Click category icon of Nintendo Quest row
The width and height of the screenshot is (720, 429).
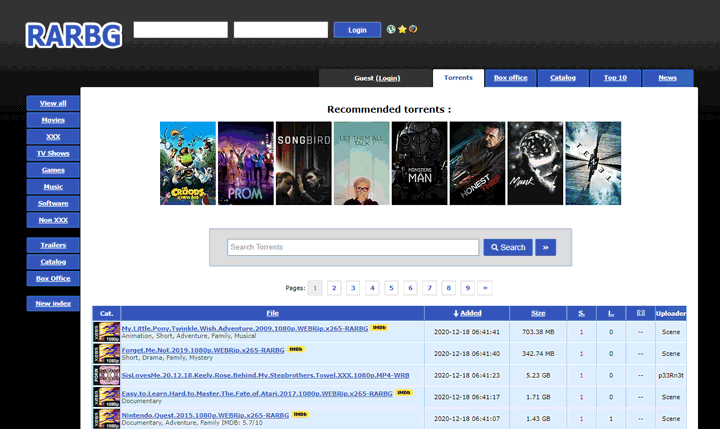click(x=107, y=419)
